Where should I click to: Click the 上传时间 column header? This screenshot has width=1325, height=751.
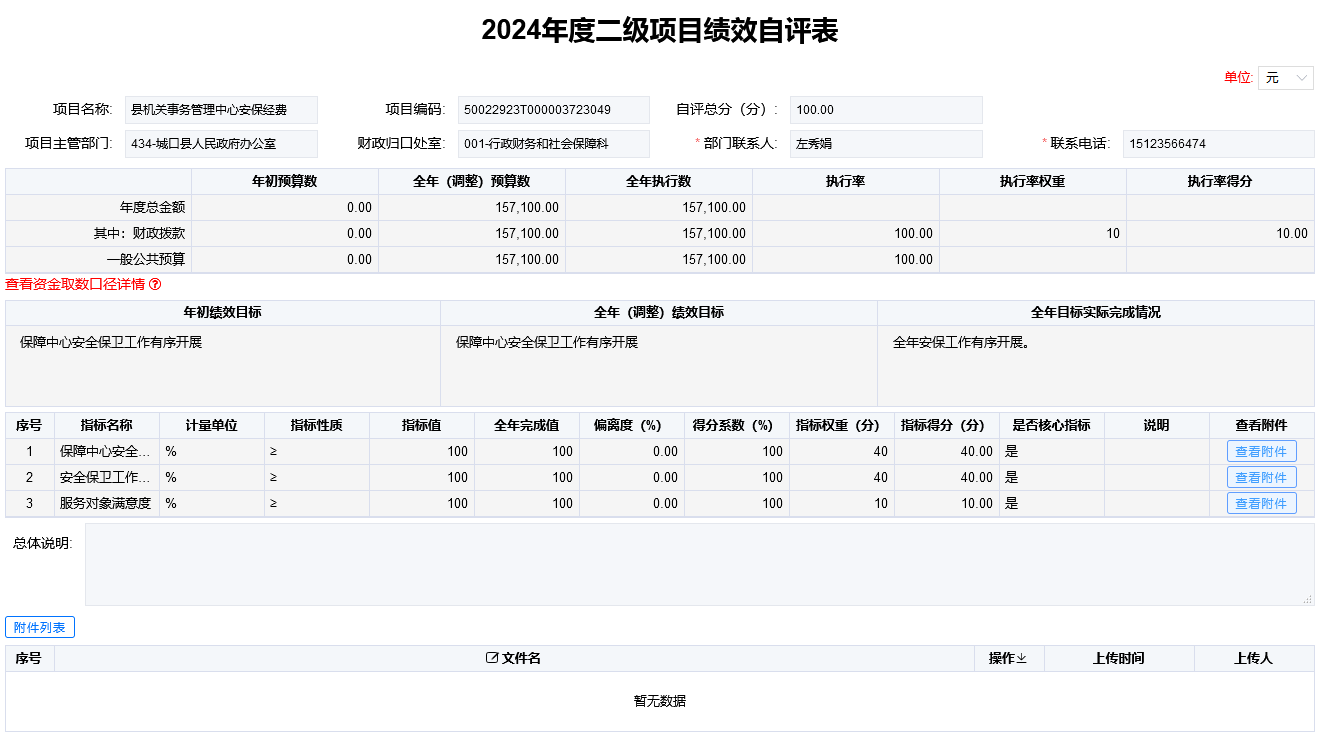(1118, 659)
